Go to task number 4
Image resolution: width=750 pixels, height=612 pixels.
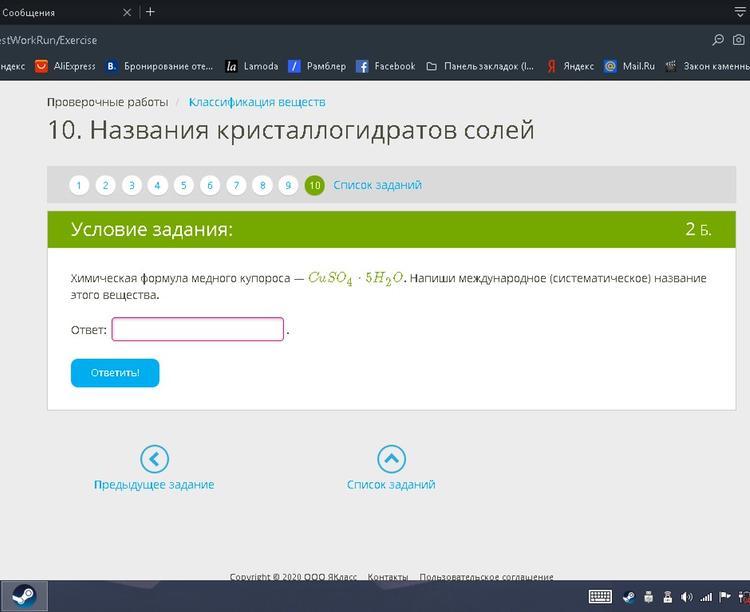coord(157,185)
